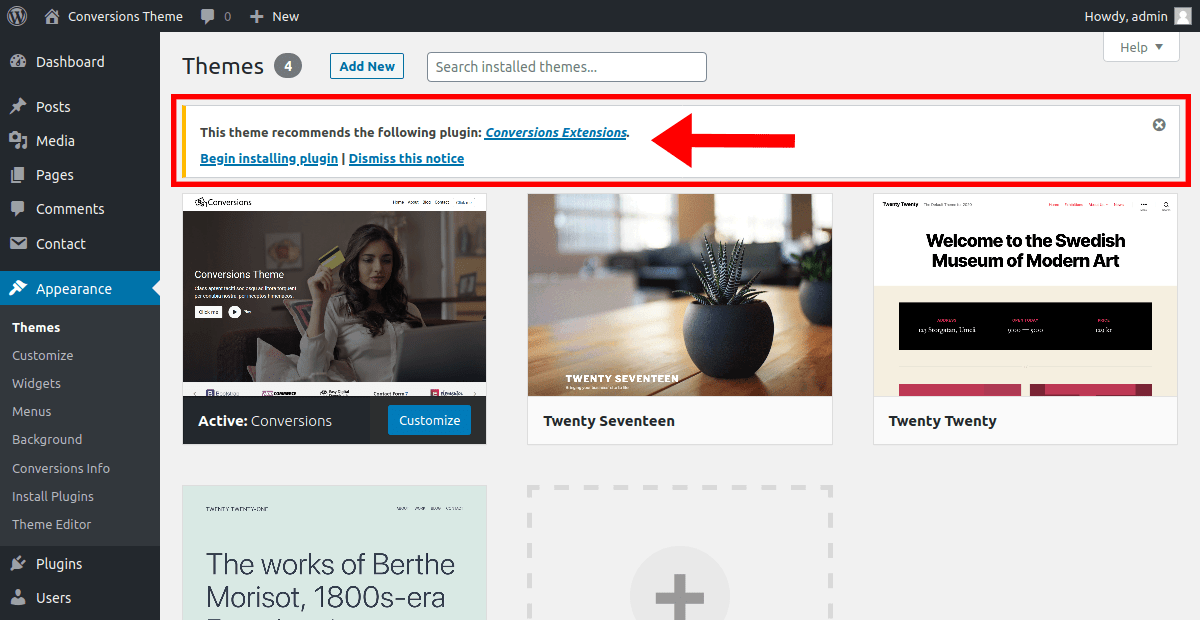Image resolution: width=1200 pixels, height=620 pixels.
Task: Click the Posts pushpin icon
Action: coord(18,107)
